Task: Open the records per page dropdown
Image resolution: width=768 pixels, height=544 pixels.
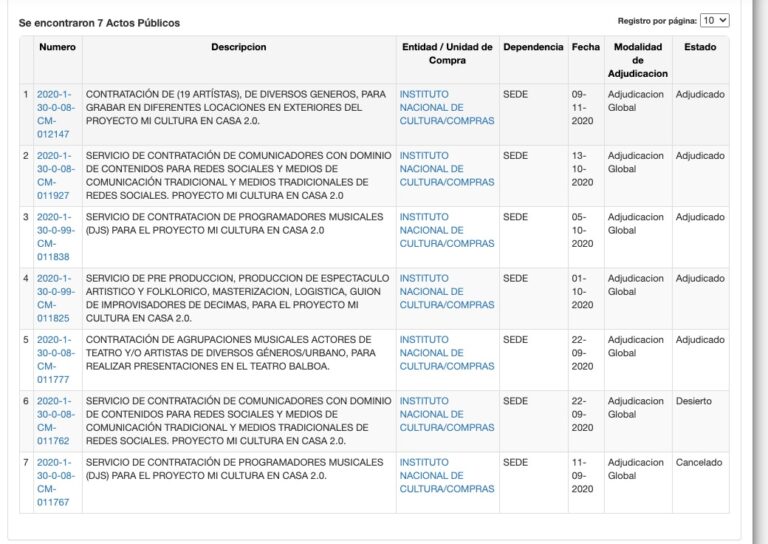Action: pyautogui.click(x=714, y=21)
